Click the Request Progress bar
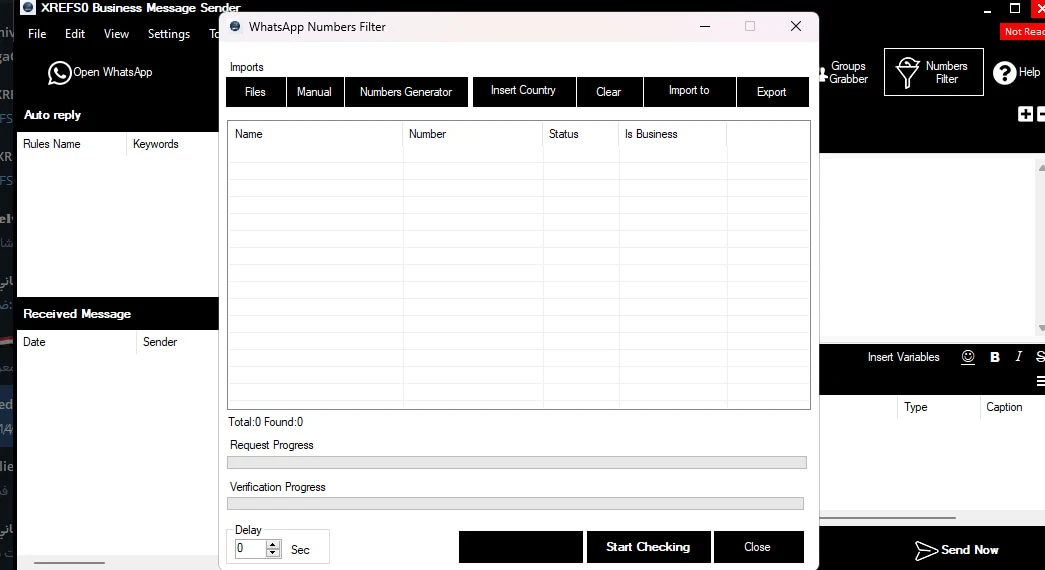 [x=517, y=462]
